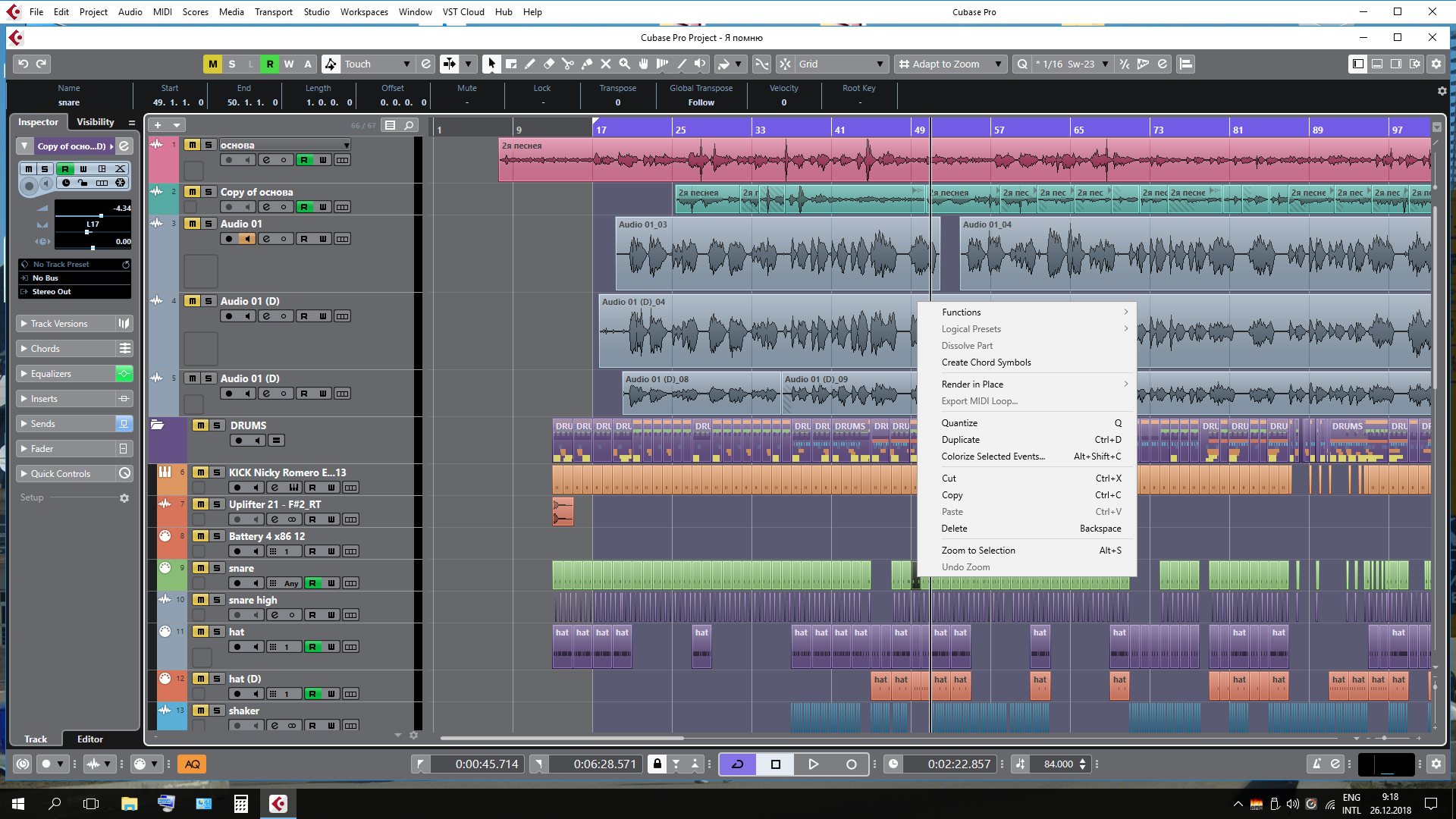Screen dimensions: 1456x819
Task: Select the Split (scissors) tool
Action: pyautogui.click(x=567, y=64)
